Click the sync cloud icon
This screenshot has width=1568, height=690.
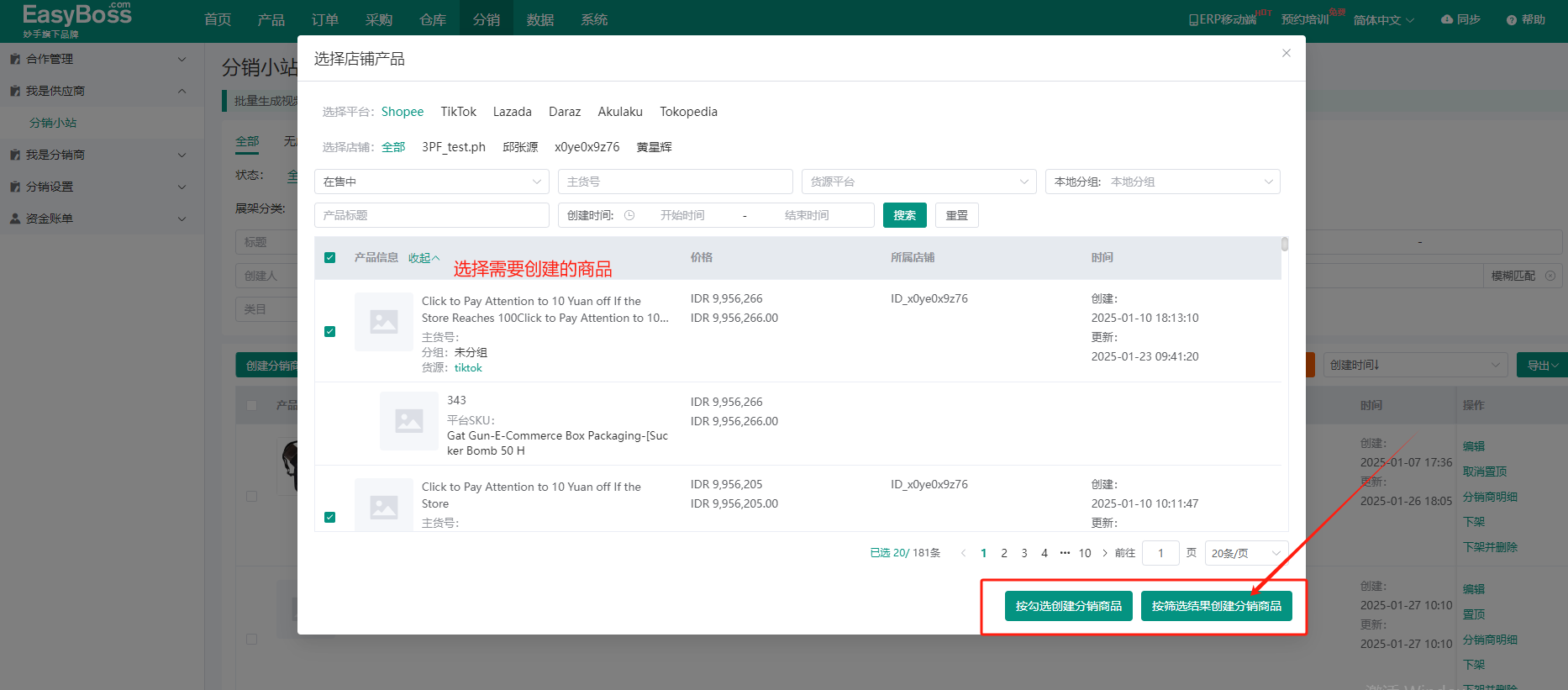point(1447,19)
